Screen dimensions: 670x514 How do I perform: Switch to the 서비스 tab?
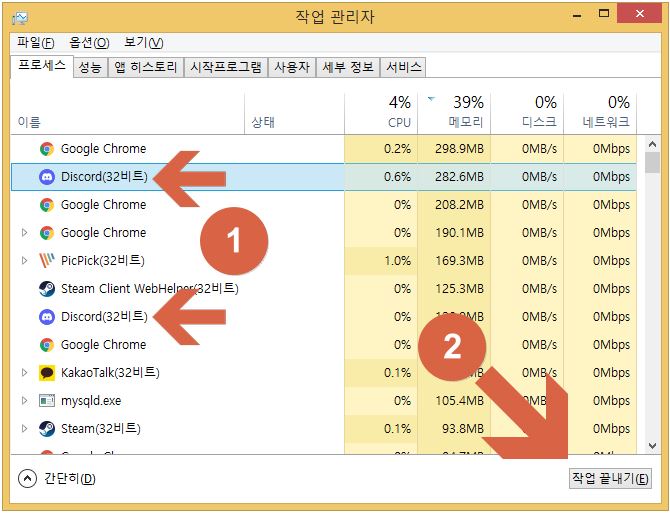click(403, 68)
